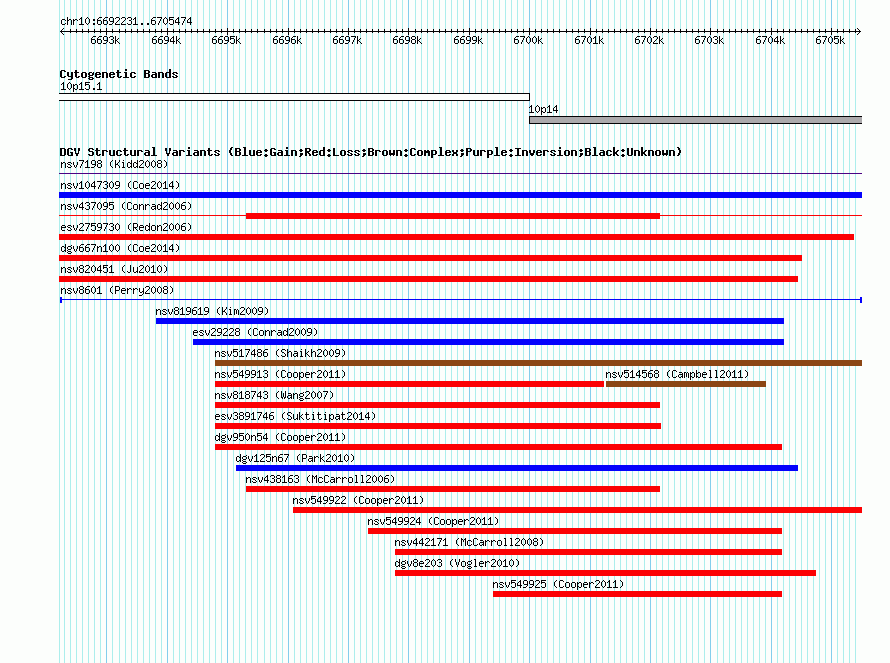Click the dgv8e203 (Vogler2010) label
Screen dimensions: 890x663
click(457, 564)
